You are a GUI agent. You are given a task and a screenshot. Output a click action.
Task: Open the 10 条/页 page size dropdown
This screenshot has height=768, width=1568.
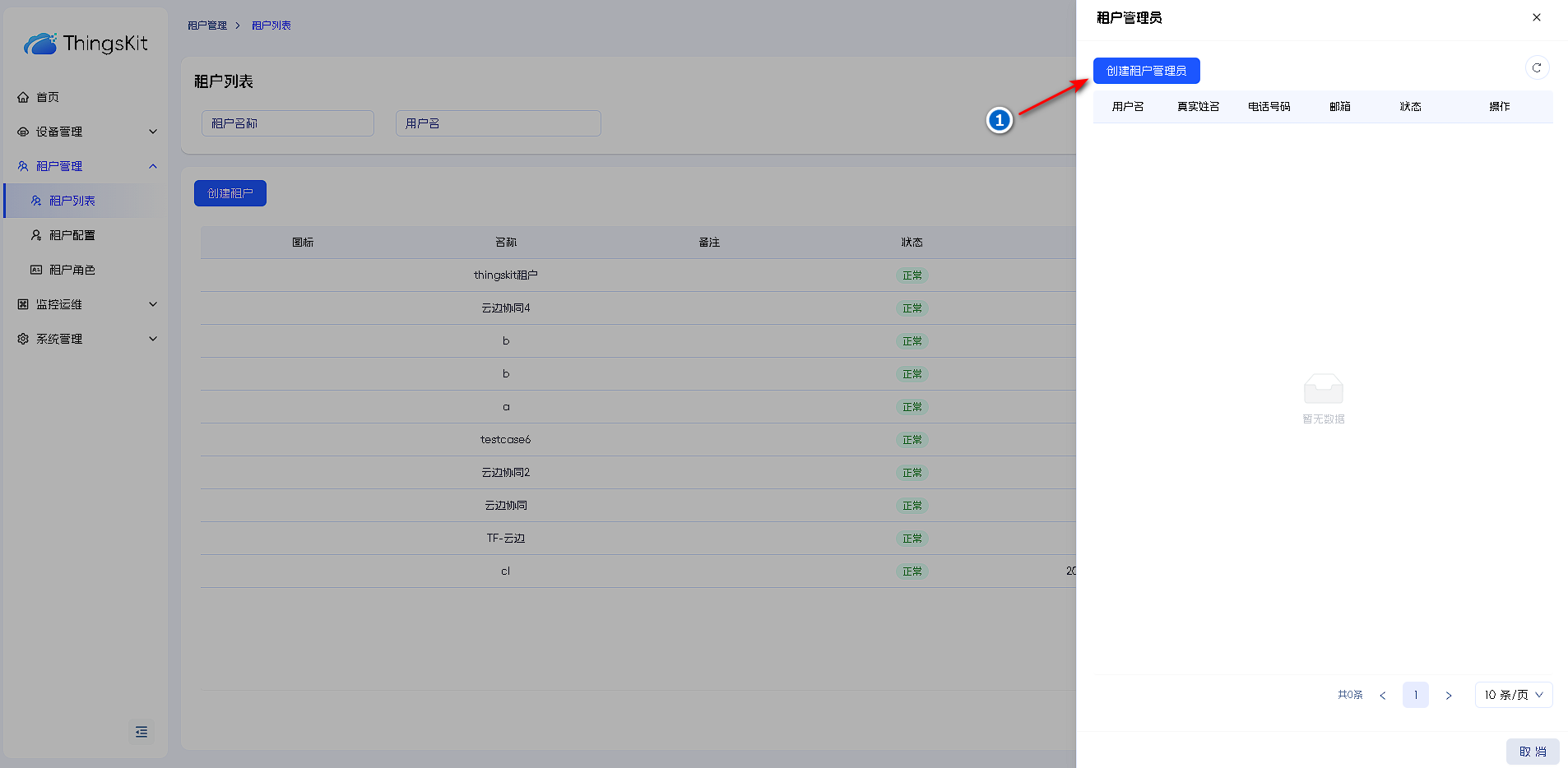(x=1513, y=695)
